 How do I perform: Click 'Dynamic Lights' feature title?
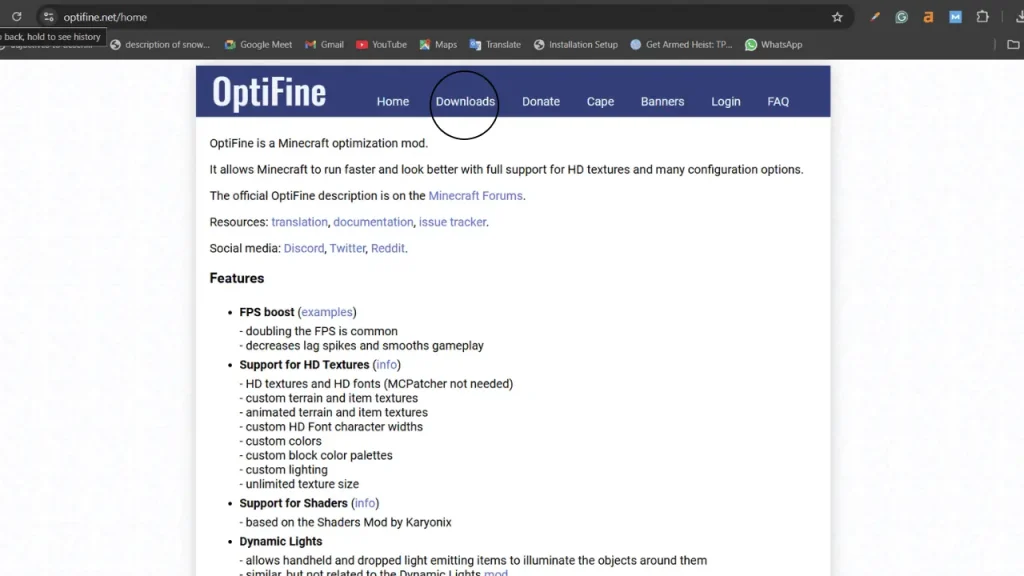tap(280, 541)
